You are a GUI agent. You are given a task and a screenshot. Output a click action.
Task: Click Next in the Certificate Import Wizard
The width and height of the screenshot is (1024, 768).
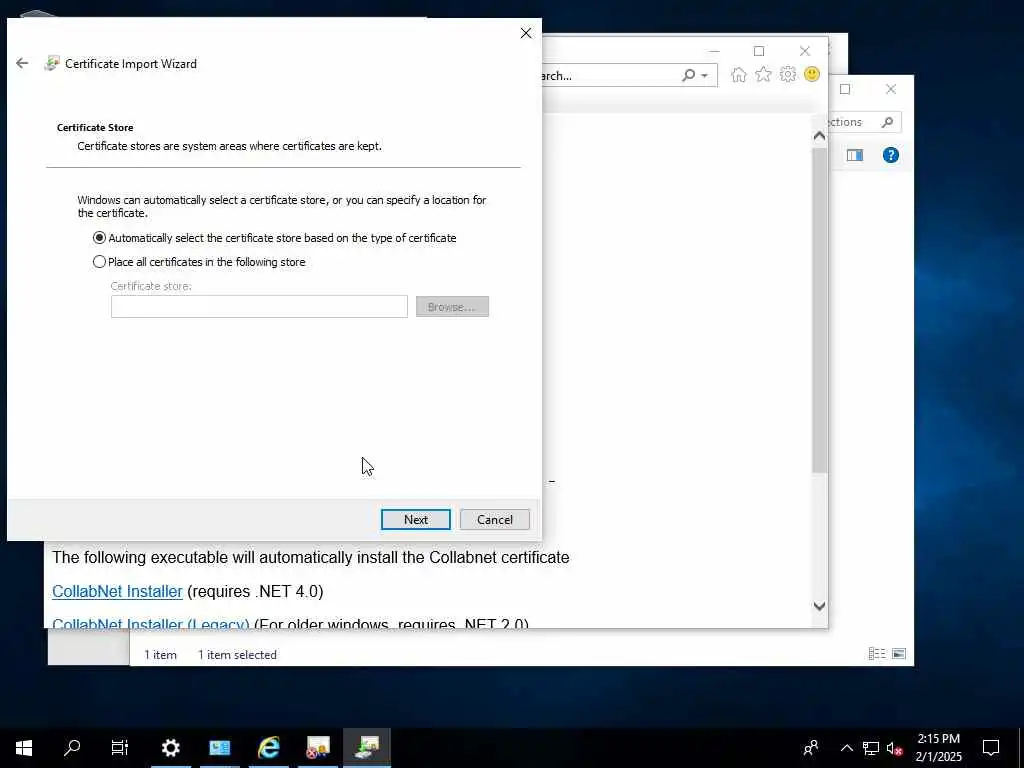tap(415, 520)
